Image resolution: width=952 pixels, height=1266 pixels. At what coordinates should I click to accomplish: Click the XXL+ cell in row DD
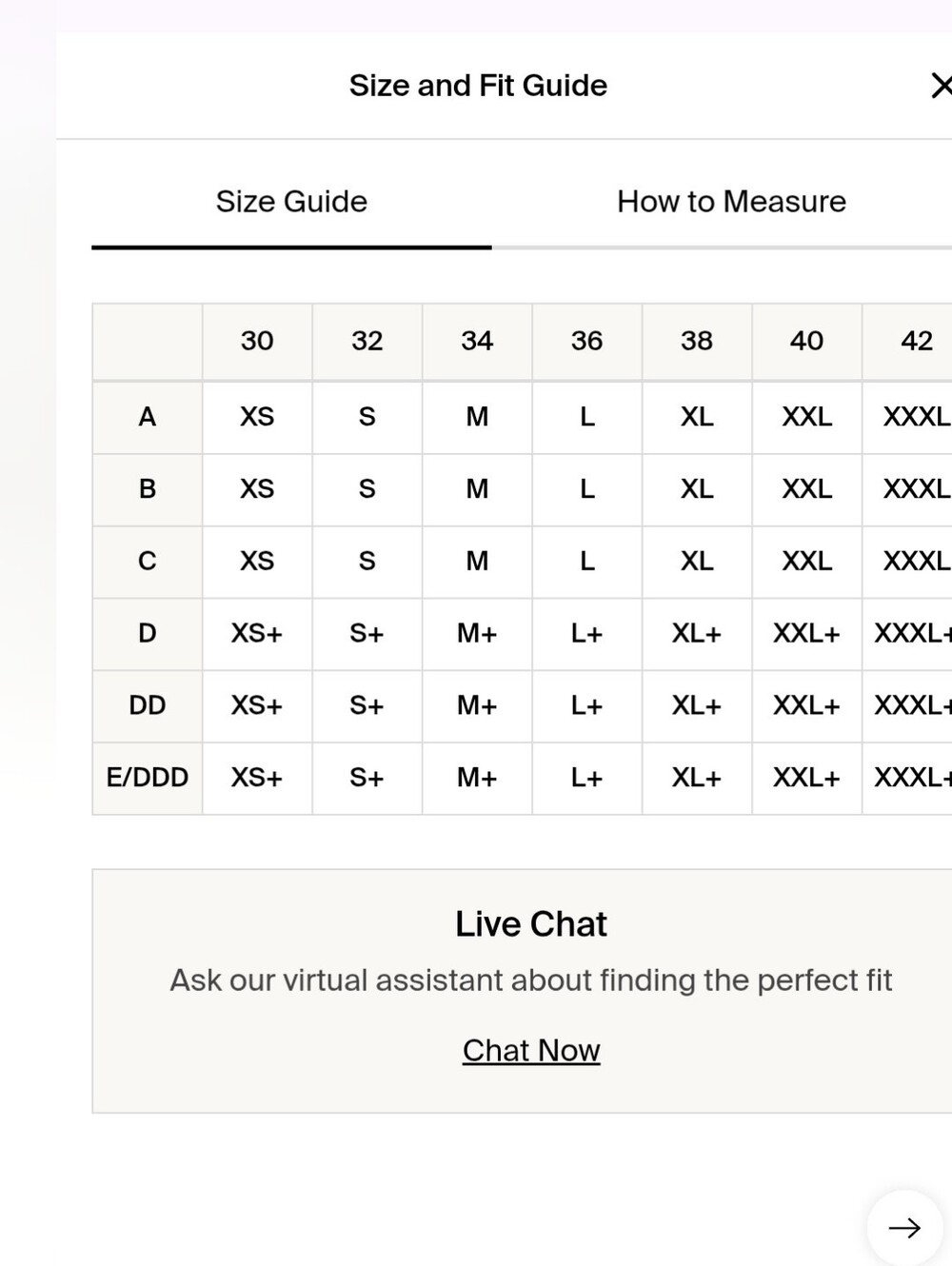(806, 705)
